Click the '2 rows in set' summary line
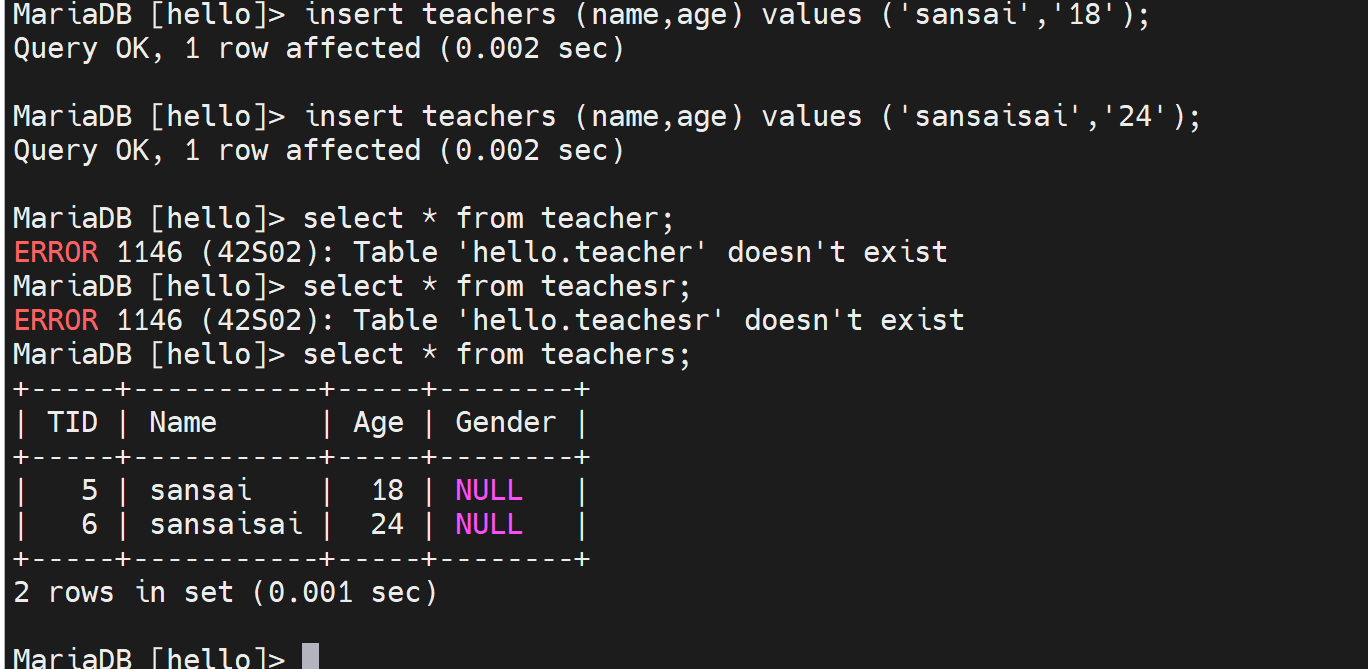Viewport: 1368px width, 669px height. pyautogui.click(x=226, y=593)
